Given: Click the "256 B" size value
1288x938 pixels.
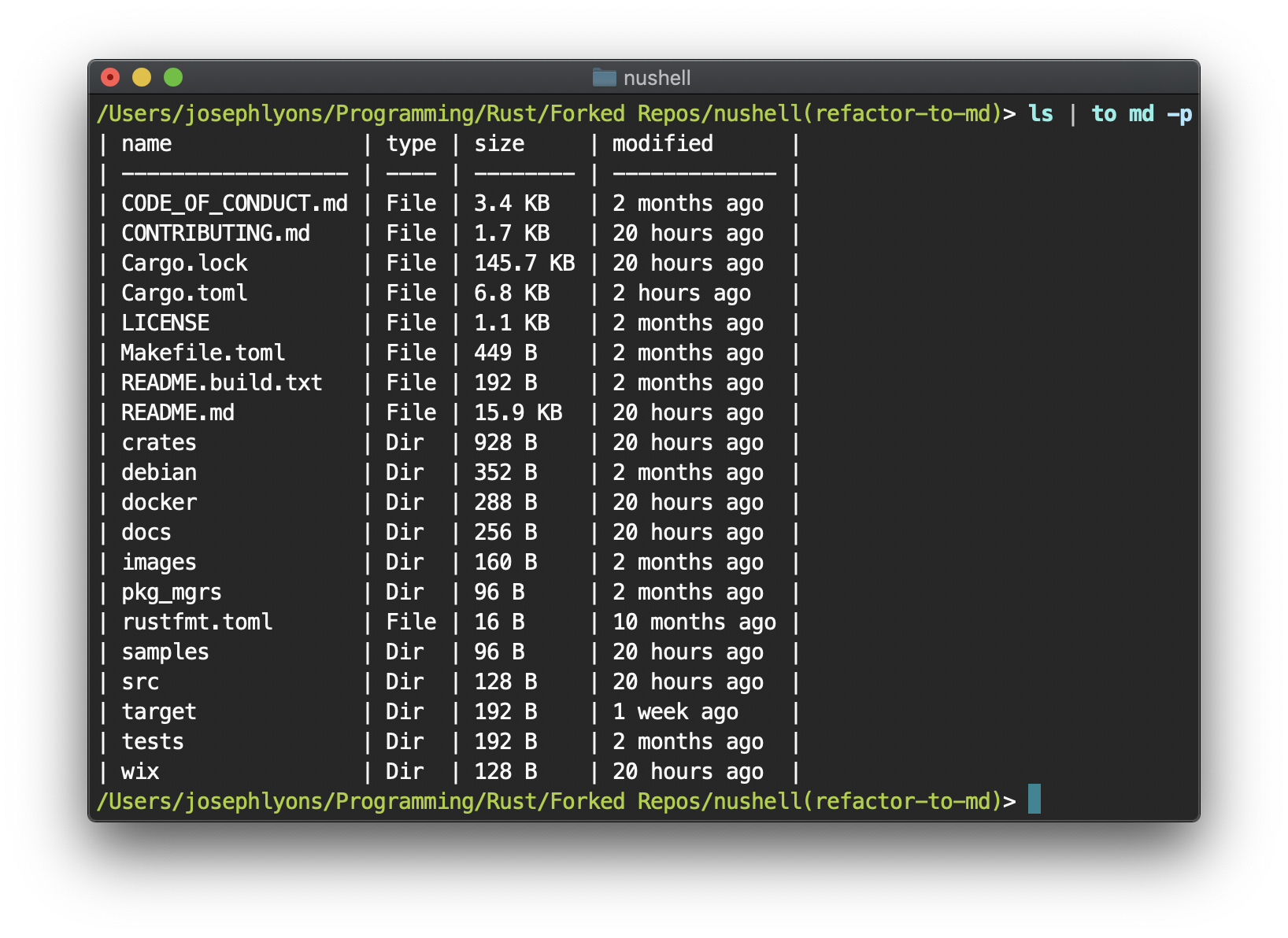Looking at the screenshot, I should (505, 533).
